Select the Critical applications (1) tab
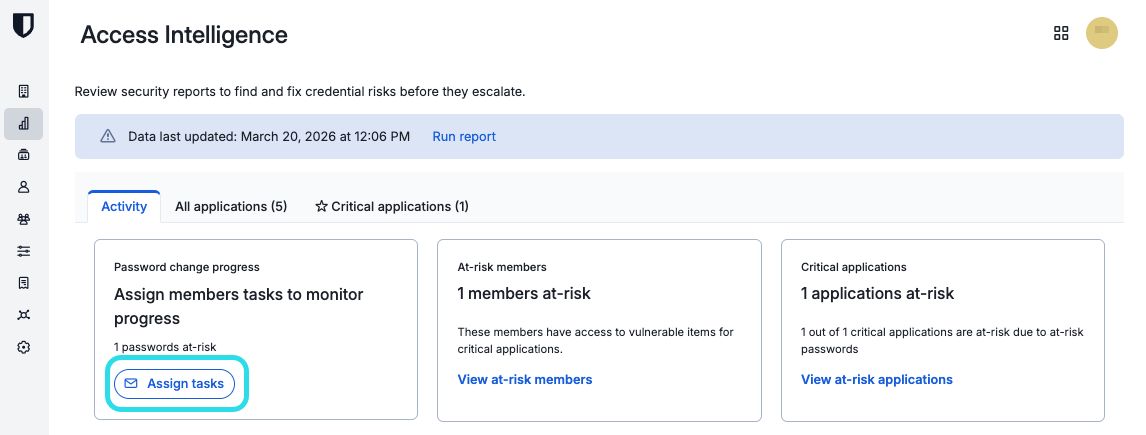Screen dimensions: 1146x435 [x=392, y=207]
